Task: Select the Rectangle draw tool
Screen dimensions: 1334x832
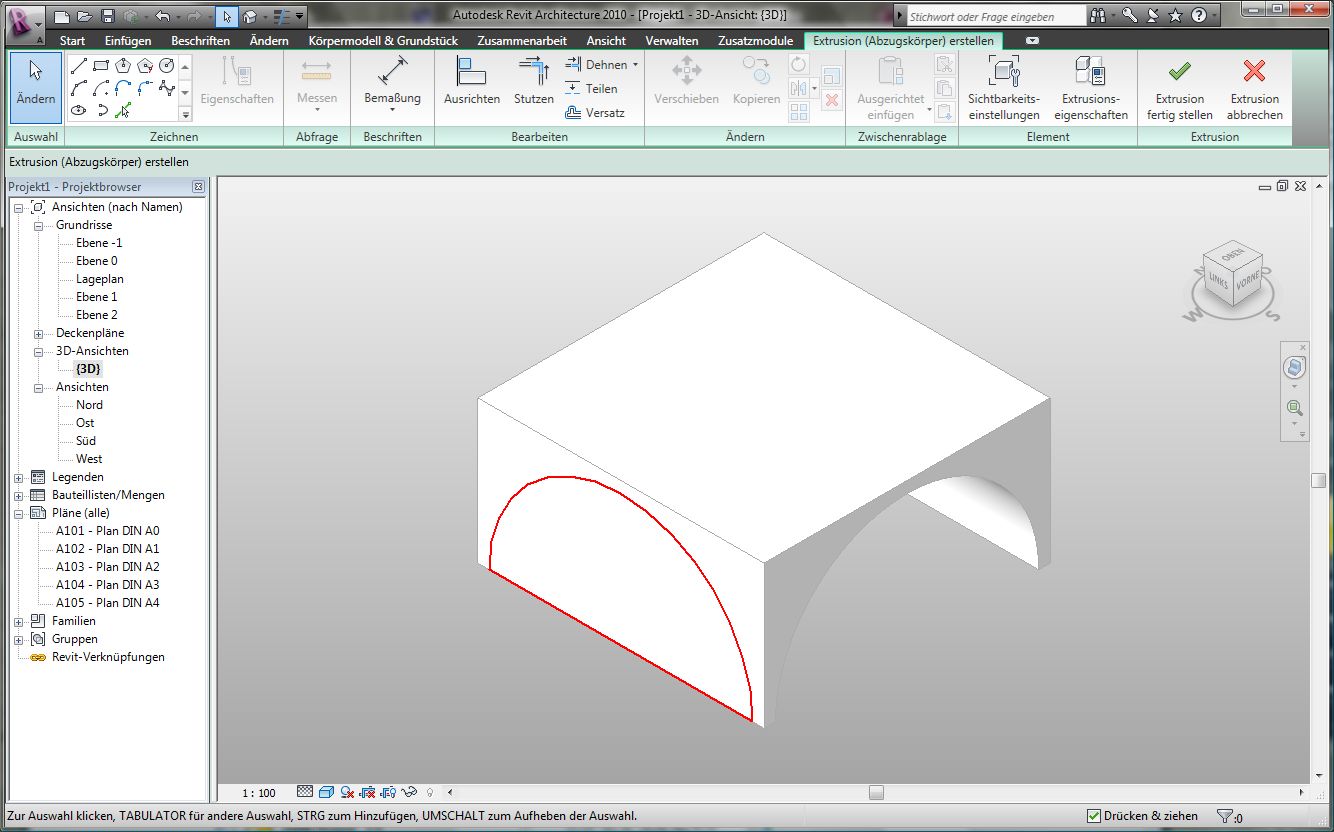Action: [x=101, y=66]
